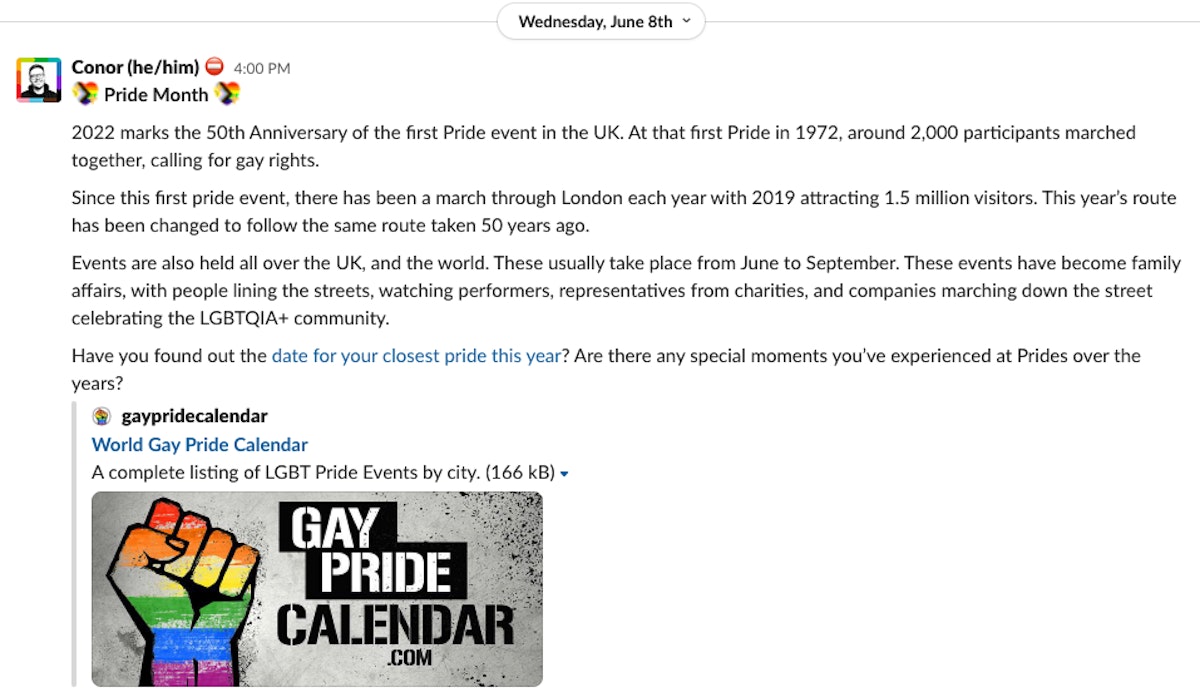The height and width of the screenshot is (692, 1200).
Task: Click Conor's profile avatar picture
Action: 39,80
